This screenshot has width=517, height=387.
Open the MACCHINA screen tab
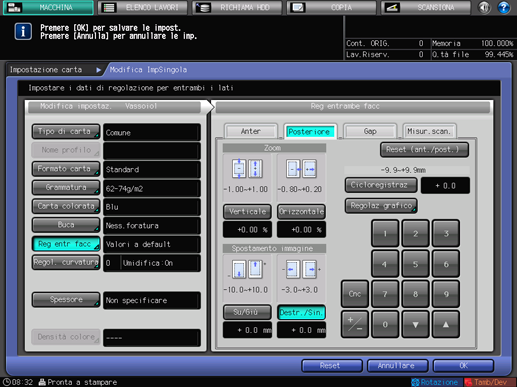tap(48, 7)
